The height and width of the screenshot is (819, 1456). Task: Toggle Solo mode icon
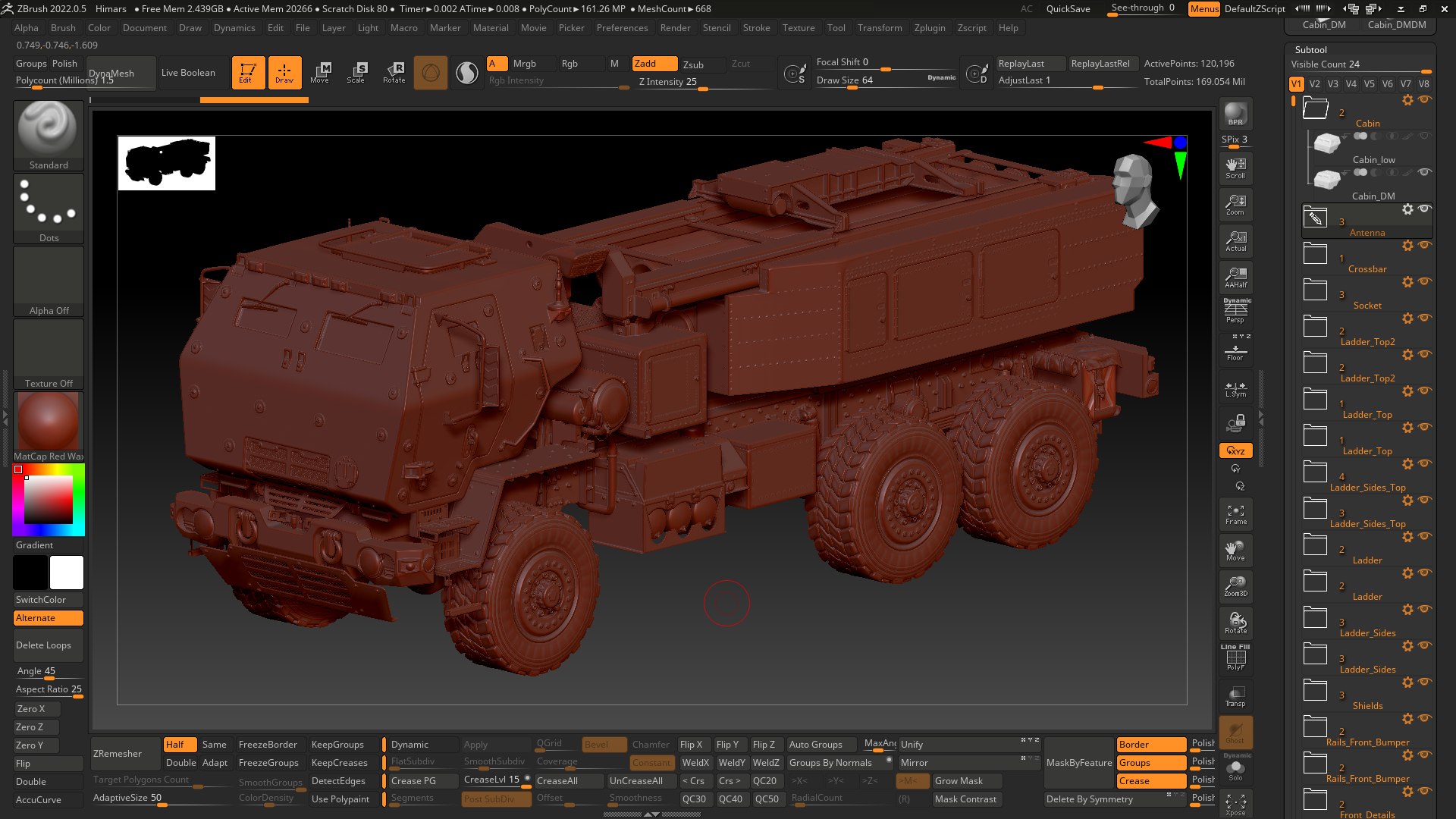[1235, 768]
